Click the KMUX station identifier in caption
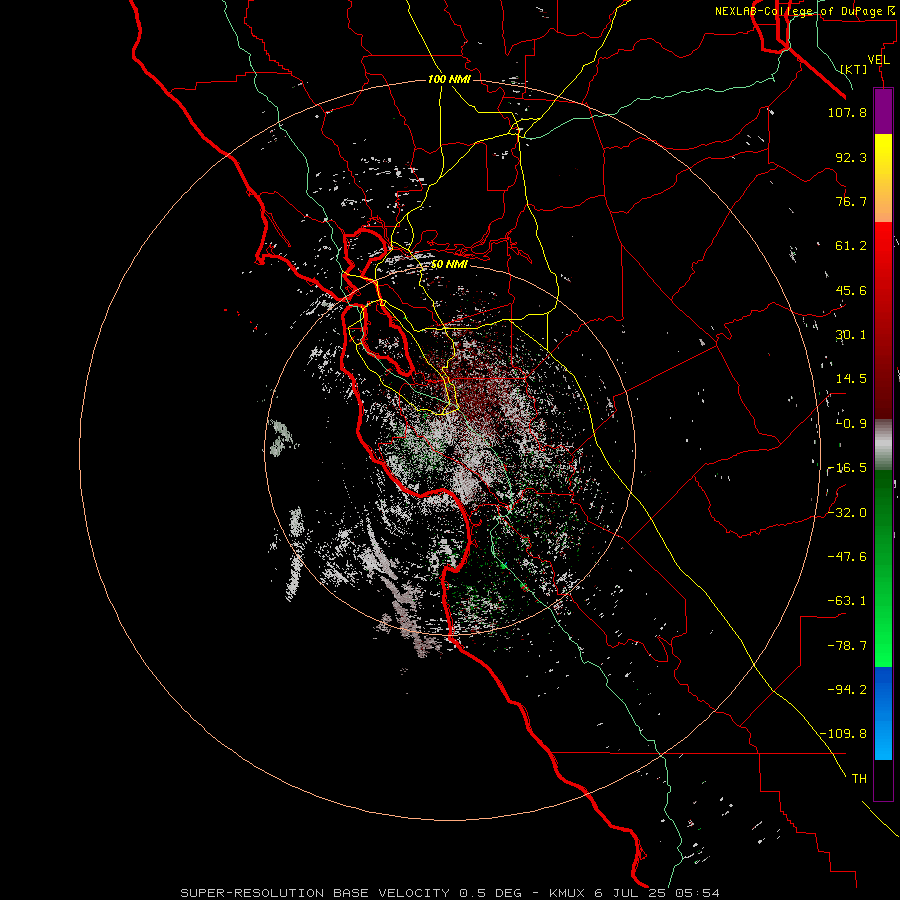This screenshot has width=900, height=900. coord(567,893)
